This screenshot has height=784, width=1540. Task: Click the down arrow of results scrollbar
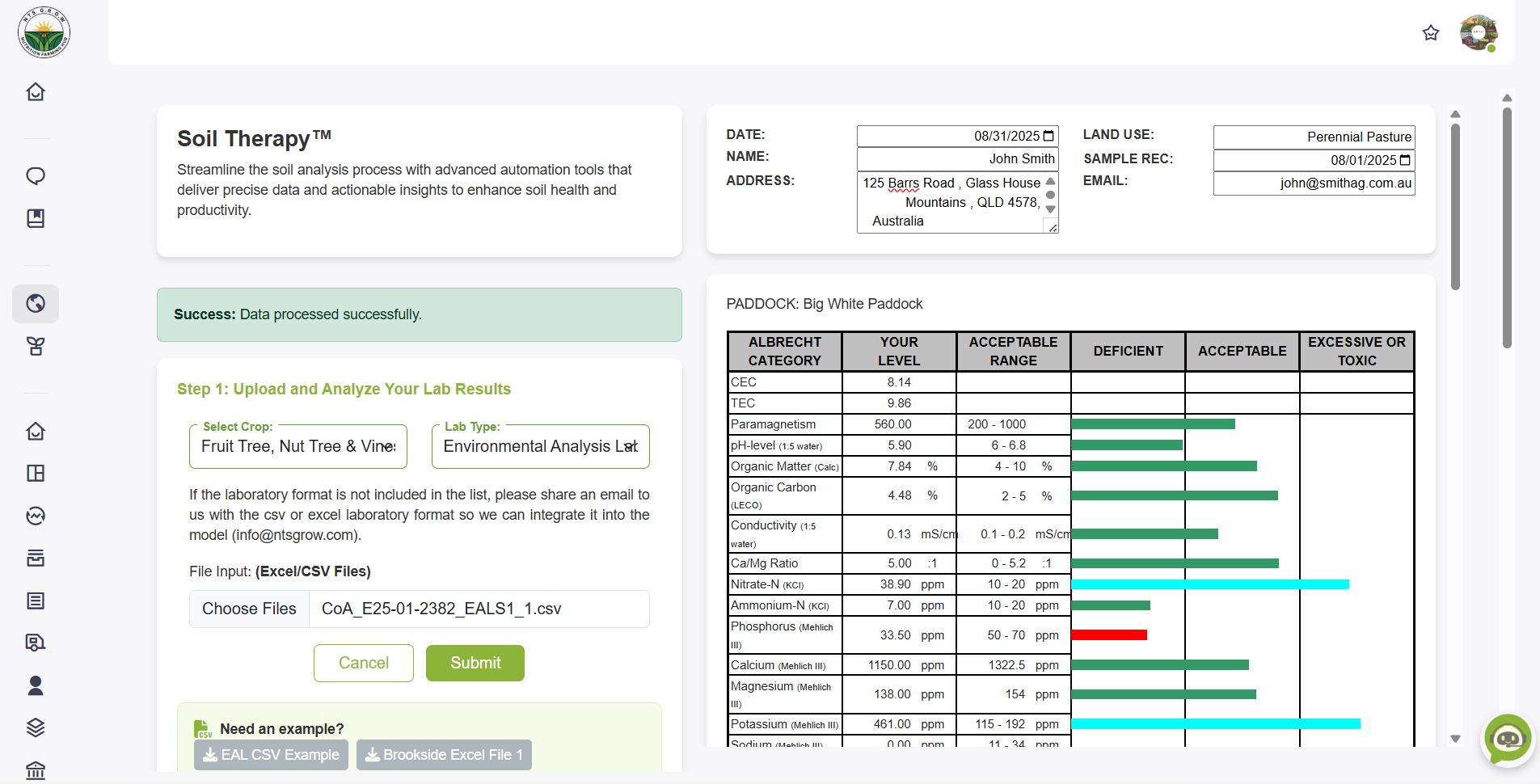click(1455, 738)
